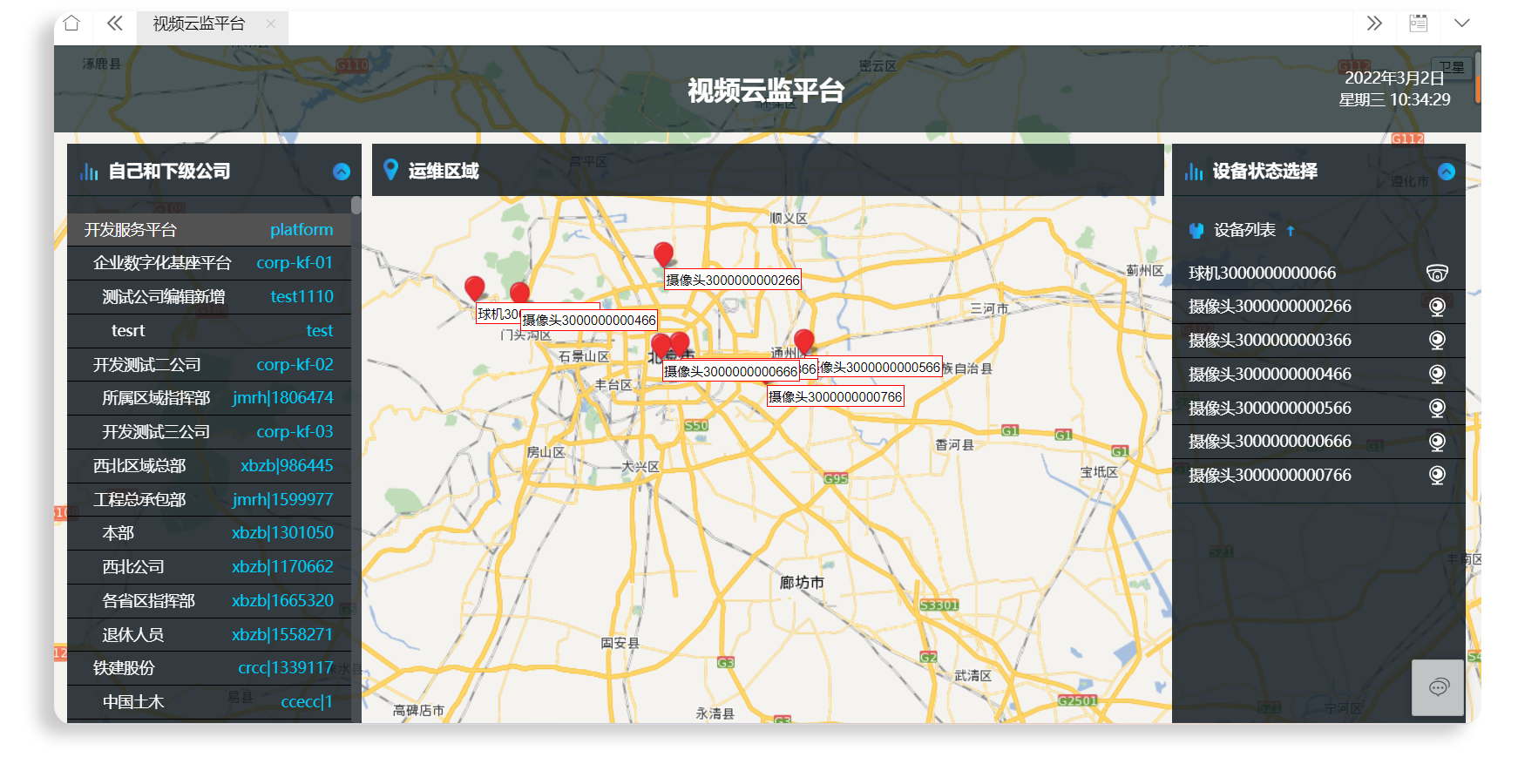Screen dimensions: 1518x784
Task: Open the chat bubble feedback button
Action: [x=1438, y=688]
